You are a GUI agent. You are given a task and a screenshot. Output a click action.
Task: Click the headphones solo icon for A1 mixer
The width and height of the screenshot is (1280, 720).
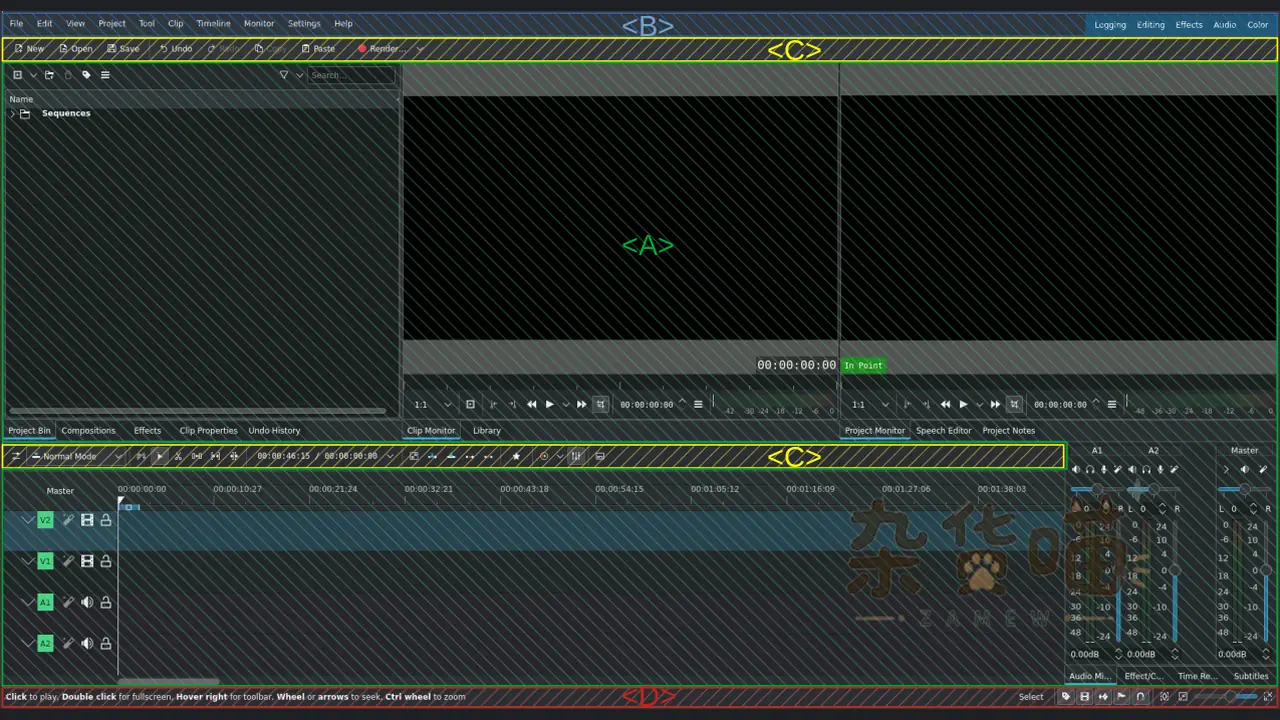[1090, 469]
